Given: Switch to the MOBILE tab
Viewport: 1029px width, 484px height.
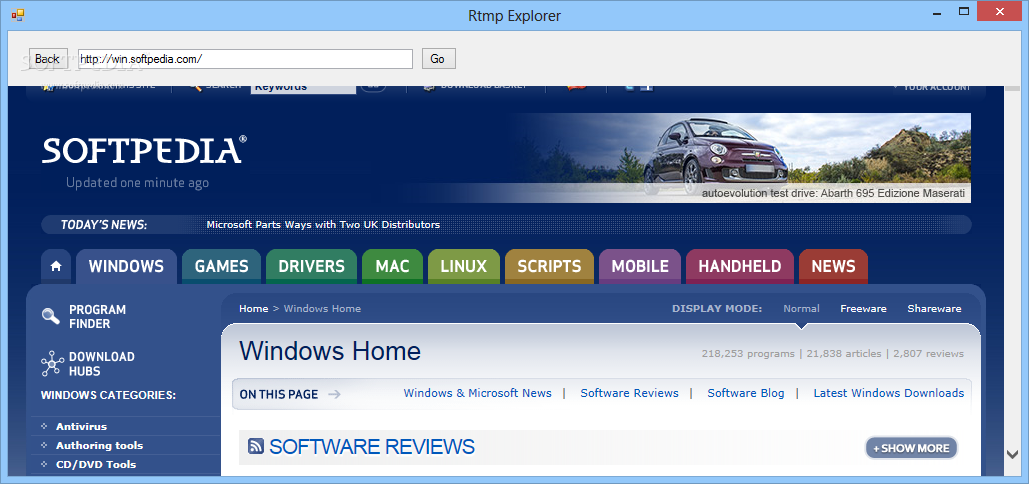Looking at the screenshot, I should [x=640, y=266].
